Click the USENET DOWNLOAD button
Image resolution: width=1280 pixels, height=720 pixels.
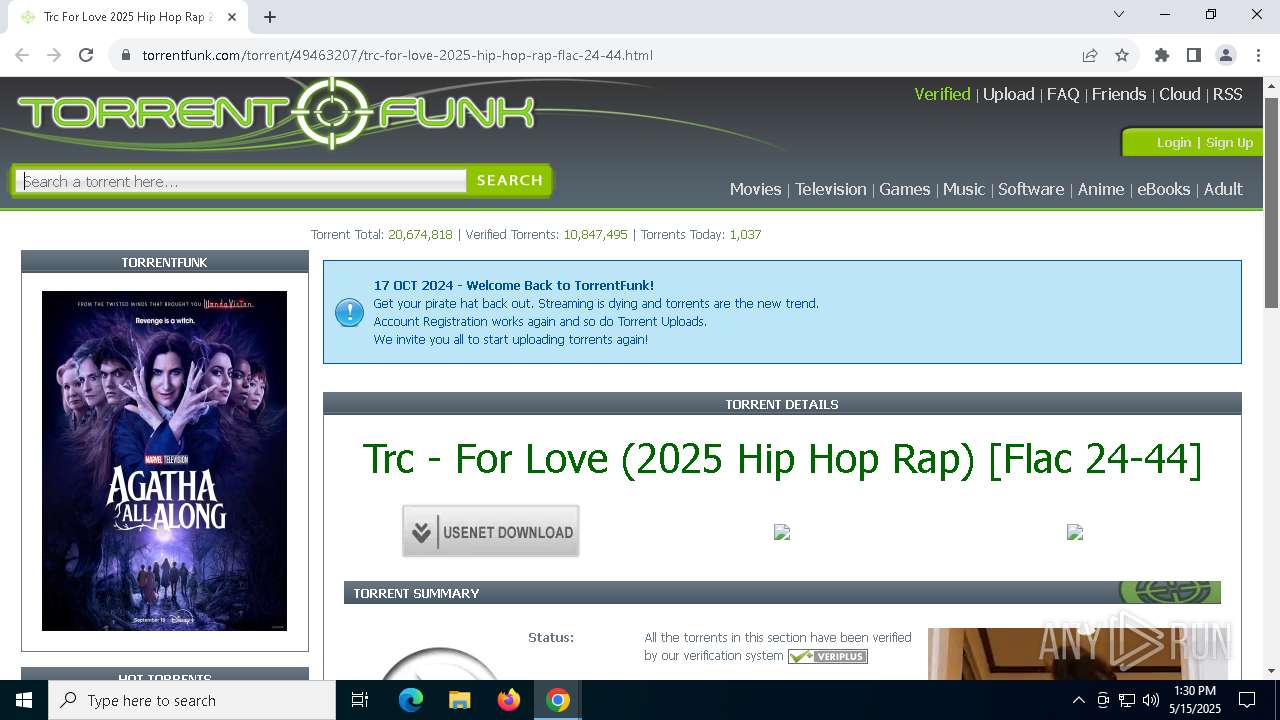(491, 531)
